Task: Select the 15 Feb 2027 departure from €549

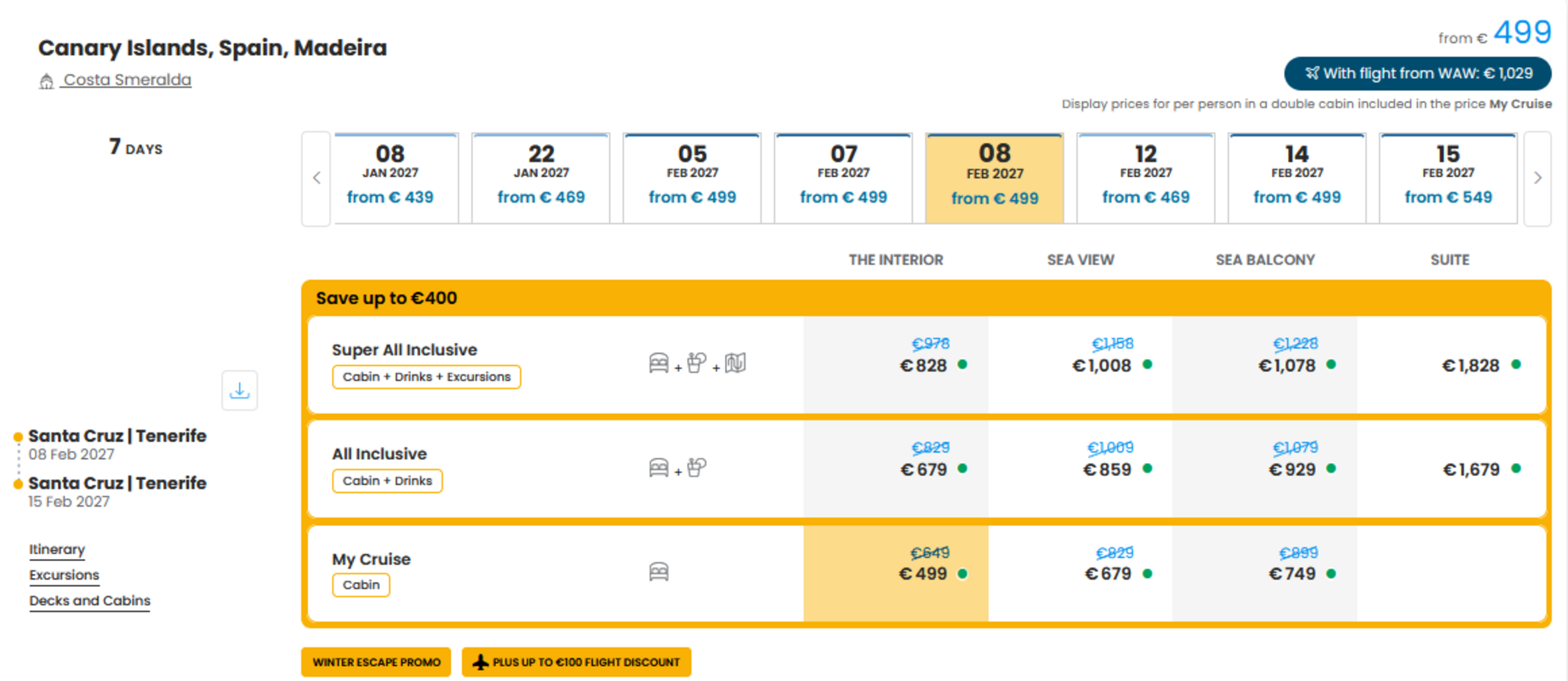Action: [x=1448, y=178]
